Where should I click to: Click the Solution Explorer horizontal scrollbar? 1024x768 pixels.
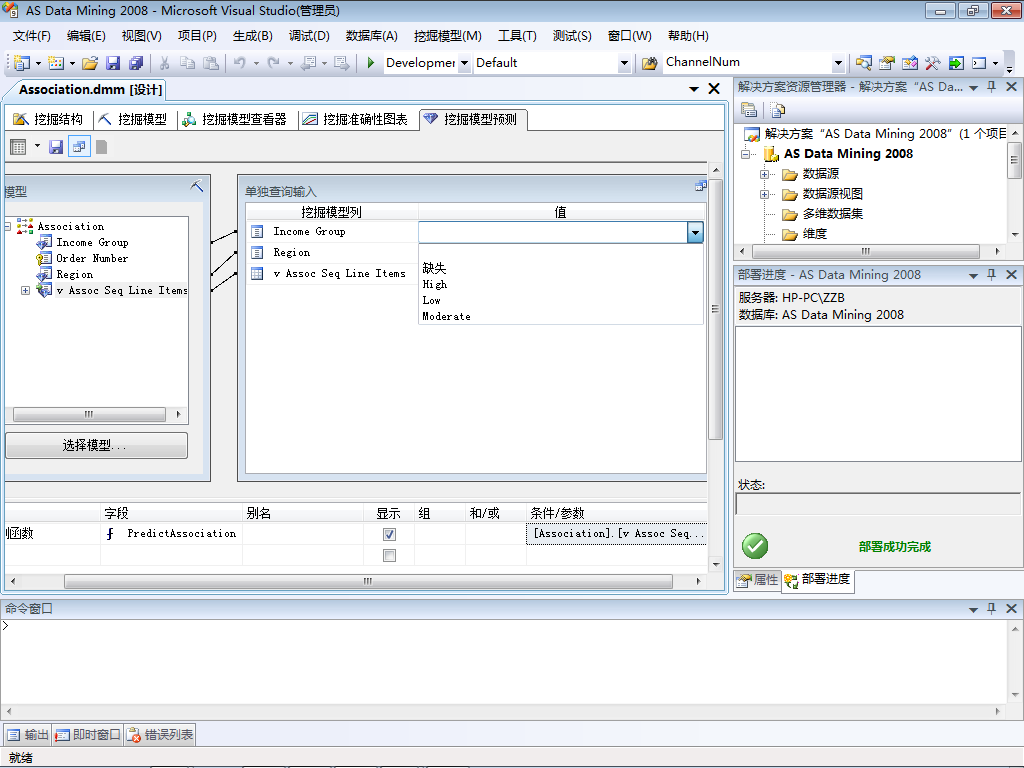[865, 251]
